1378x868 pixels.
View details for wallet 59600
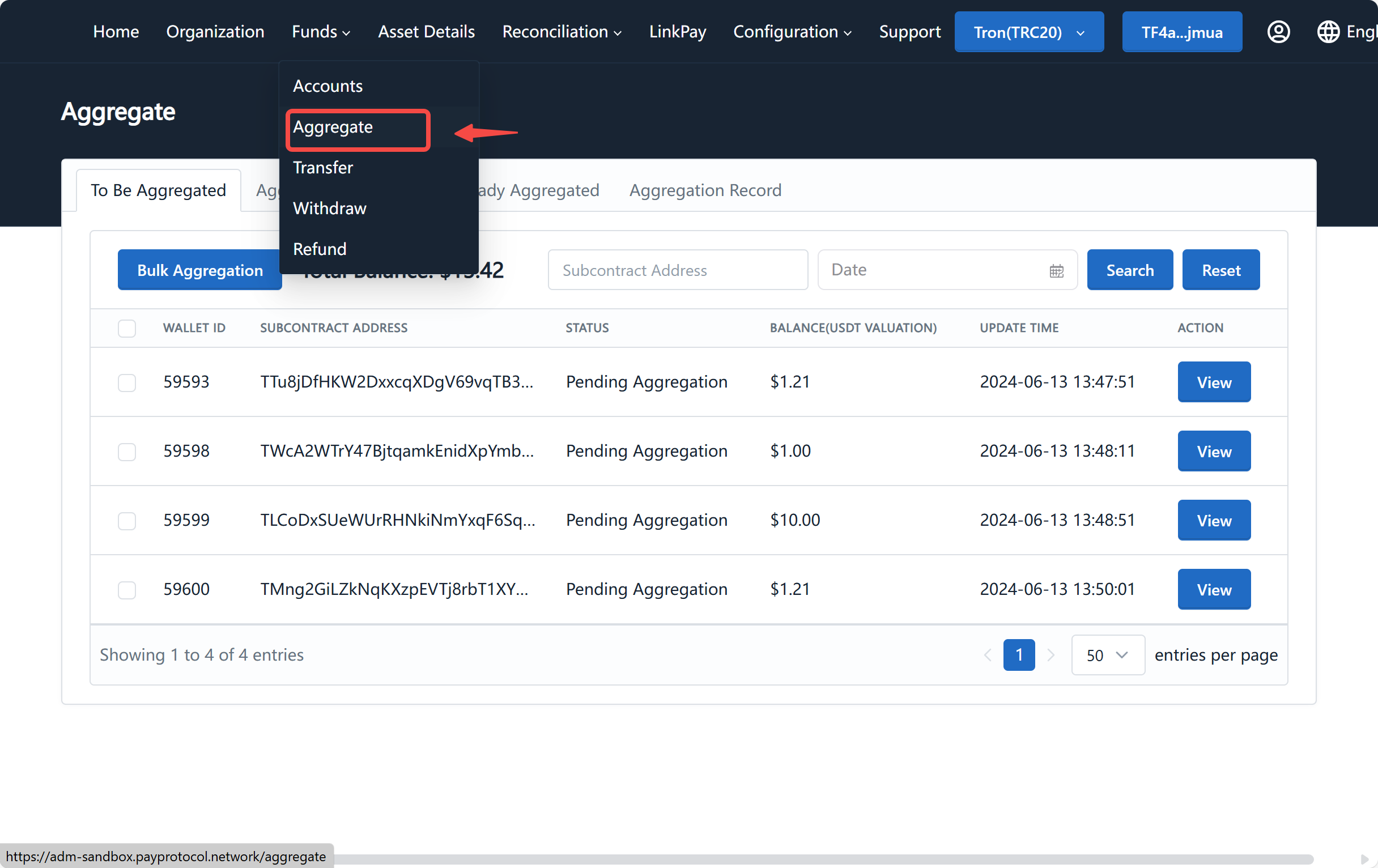(1214, 589)
